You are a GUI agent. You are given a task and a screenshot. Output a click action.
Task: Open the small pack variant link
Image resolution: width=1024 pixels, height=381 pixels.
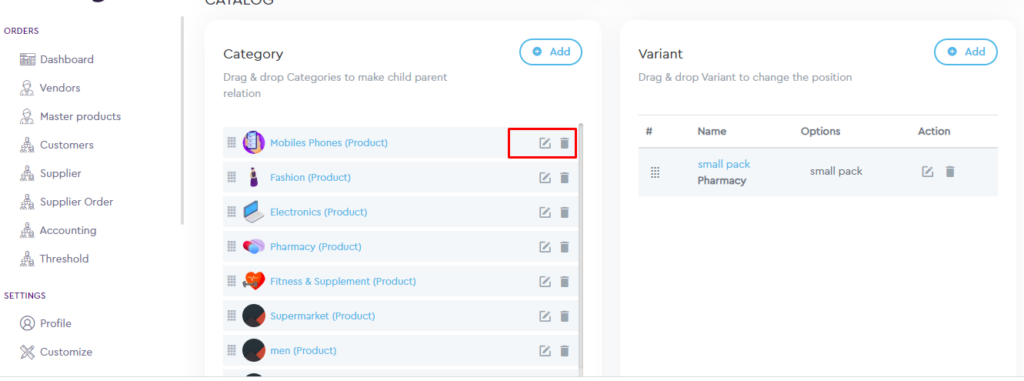click(724, 165)
